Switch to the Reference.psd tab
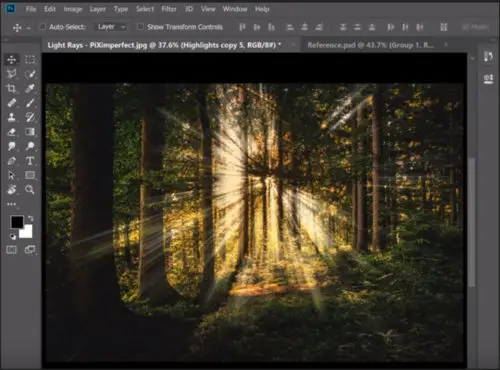This screenshot has width=500, height=370. [x=370, y=45]
